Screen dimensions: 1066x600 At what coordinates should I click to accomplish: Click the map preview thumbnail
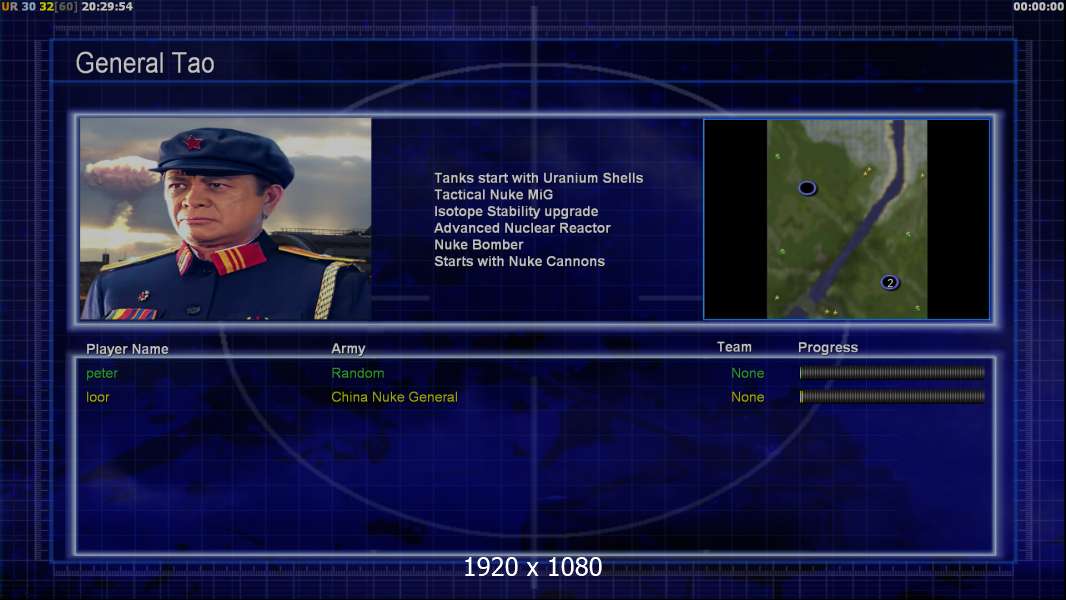(846, 219)
